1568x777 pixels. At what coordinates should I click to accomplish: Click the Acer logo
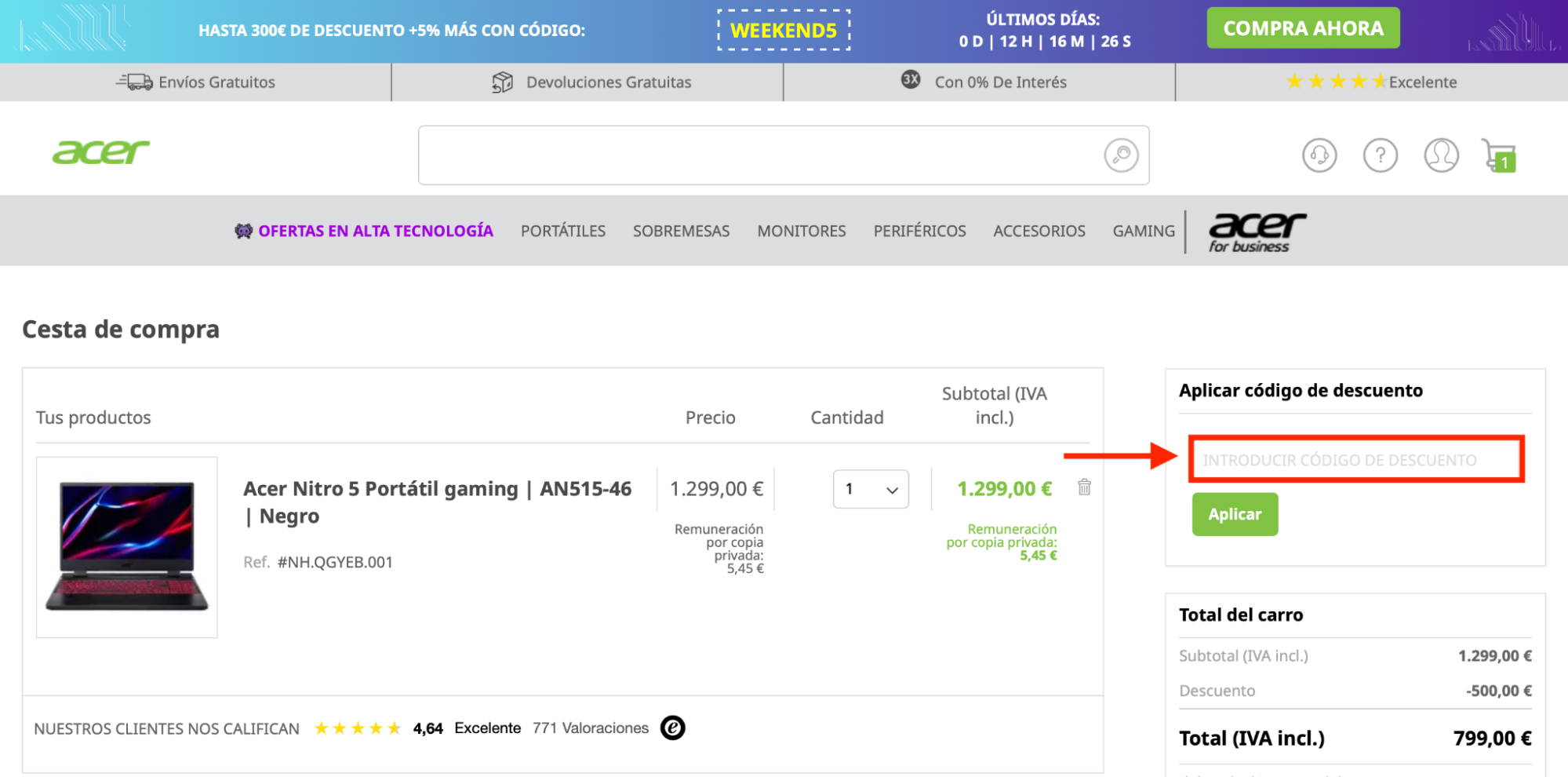(x=100, y=152)
